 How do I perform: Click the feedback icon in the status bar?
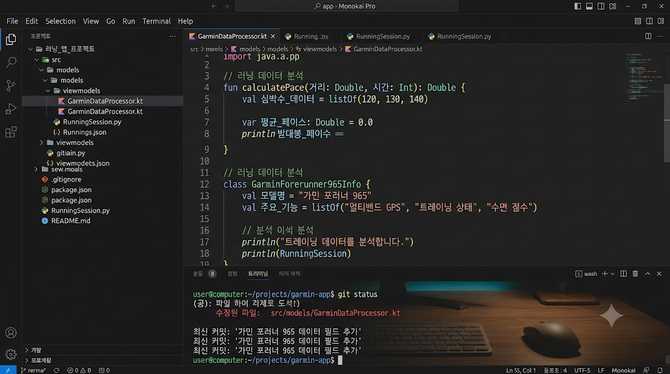pos(646,370)
